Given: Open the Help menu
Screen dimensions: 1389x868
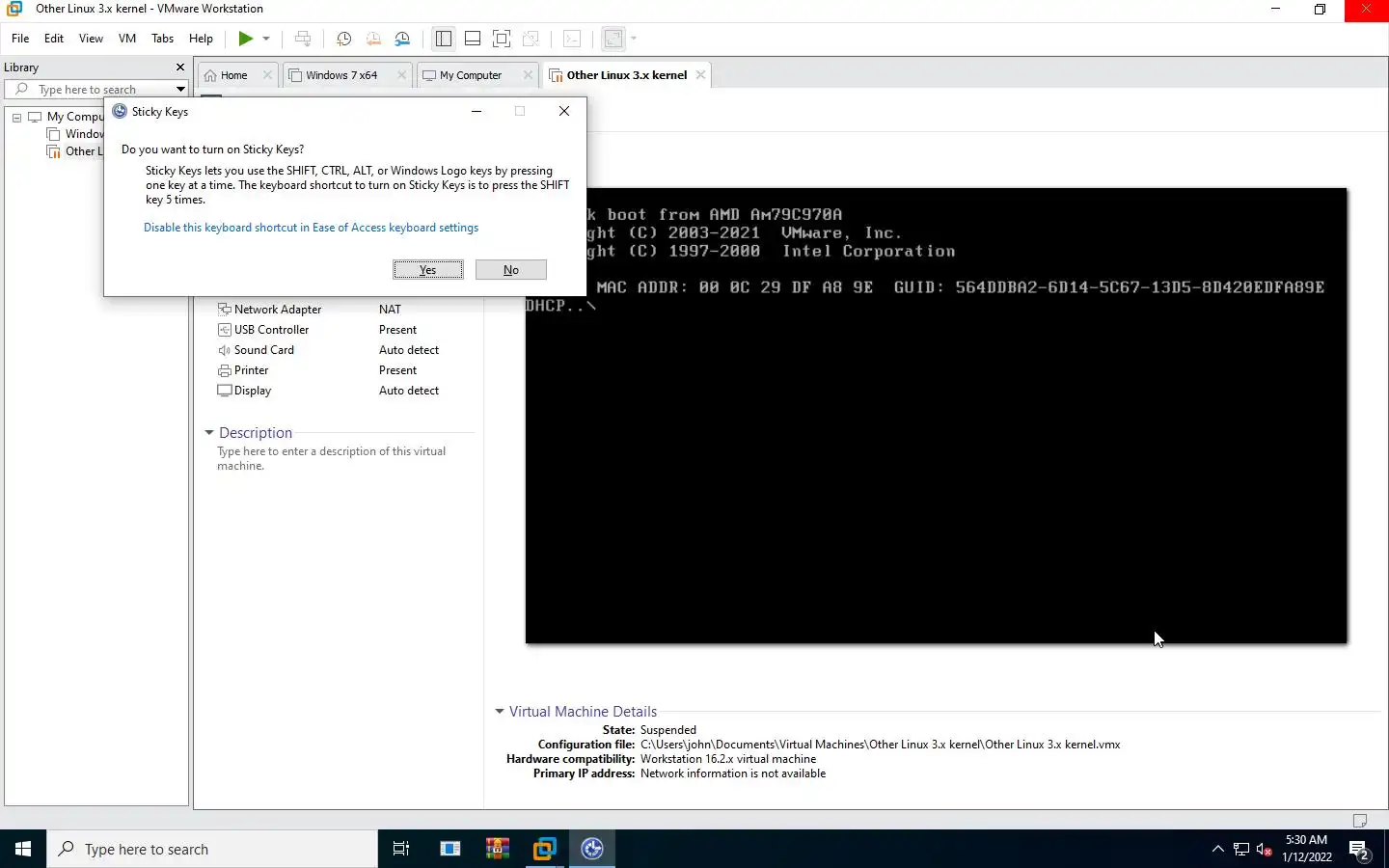Looking at the screenshot, I should pyautogui.click(x=201, y=39).
